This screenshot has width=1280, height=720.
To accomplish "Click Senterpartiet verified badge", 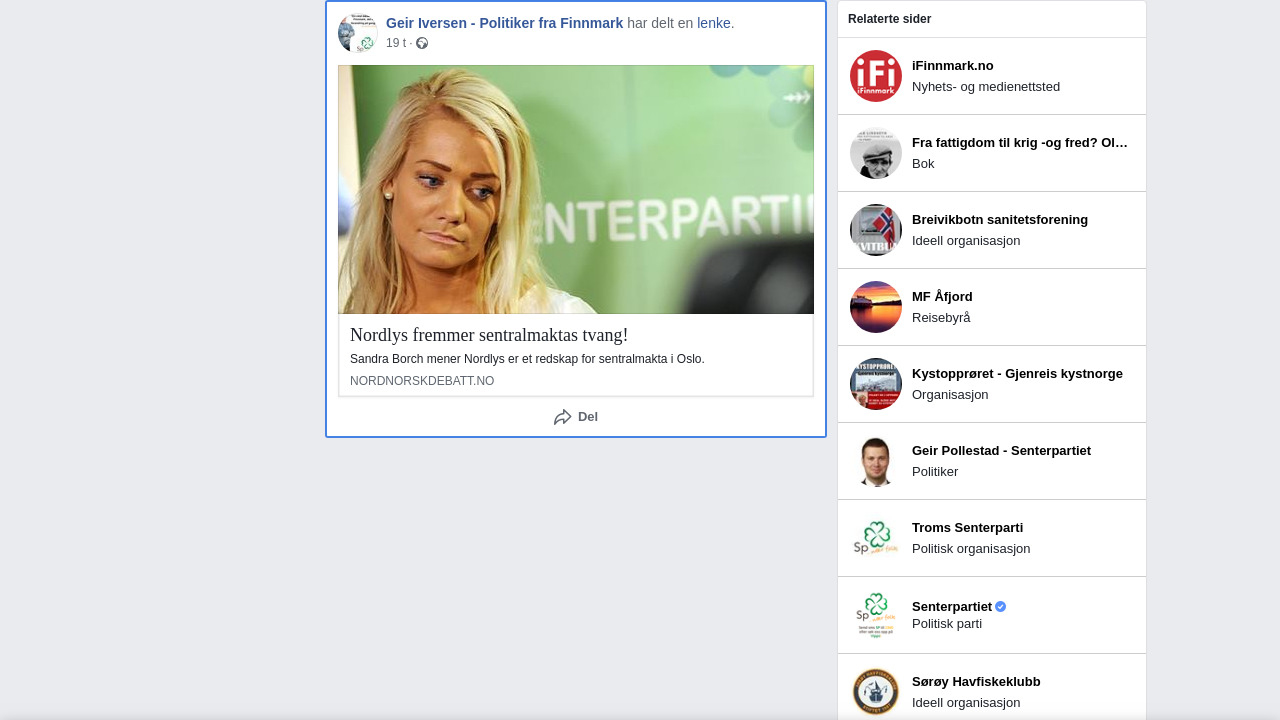I will click(x=1001, y=607).
